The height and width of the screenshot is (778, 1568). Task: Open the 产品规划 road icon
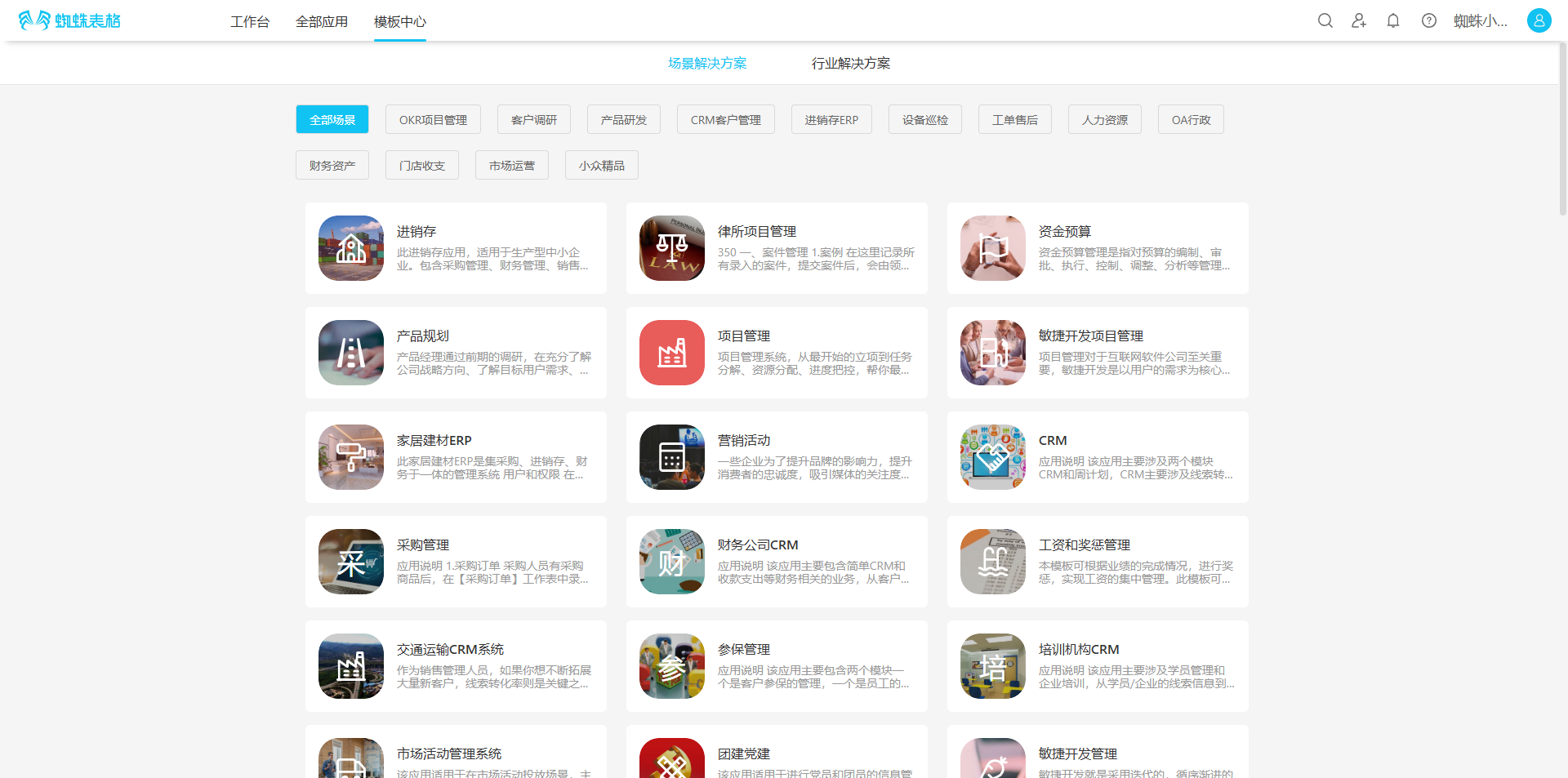click(x=351, y=353)
